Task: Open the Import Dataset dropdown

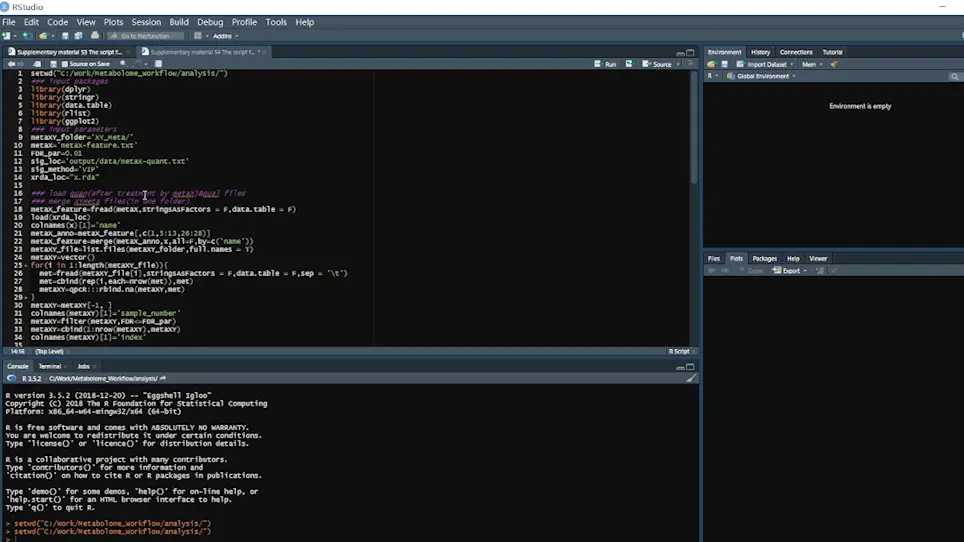Action: (765, 64)
